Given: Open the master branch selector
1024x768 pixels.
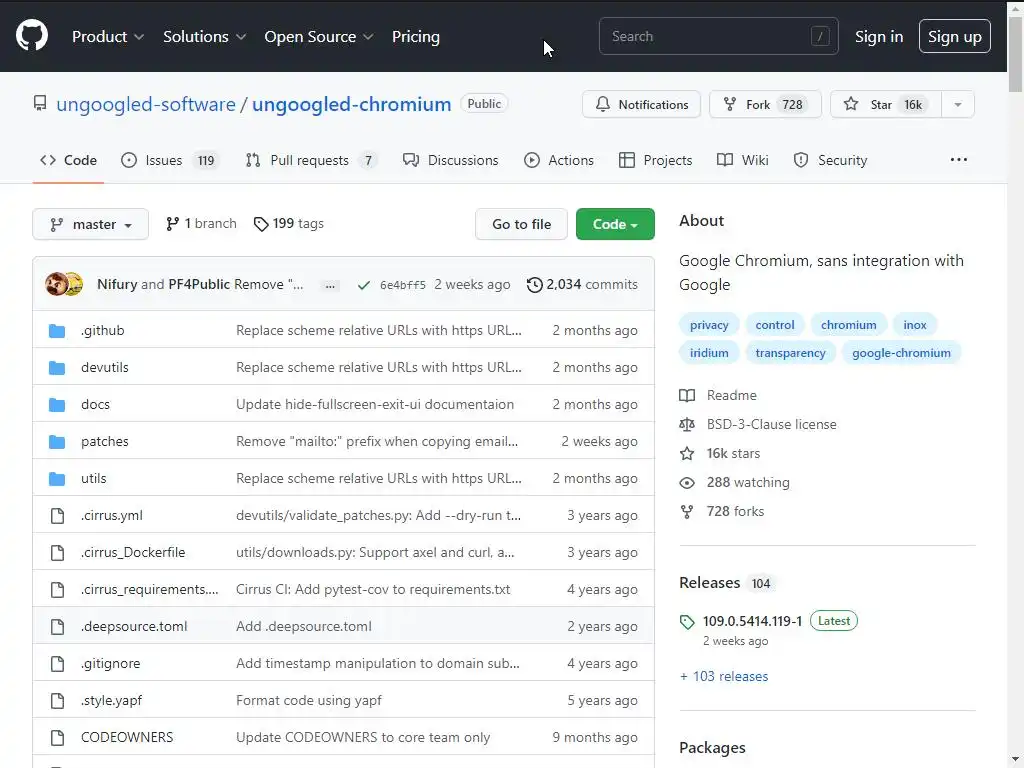Looking at the screenshot, I should coord(91,224).
